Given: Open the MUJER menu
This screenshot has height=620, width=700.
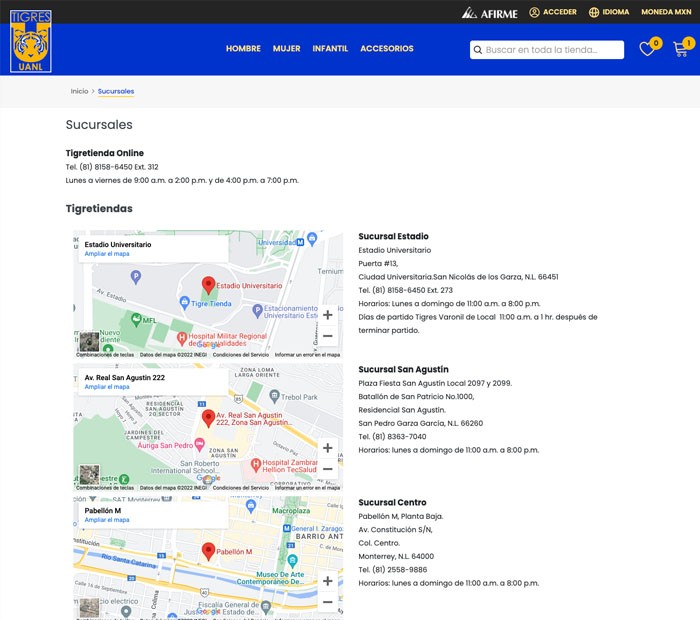Looking at the screenshot, I should [287, 49].
